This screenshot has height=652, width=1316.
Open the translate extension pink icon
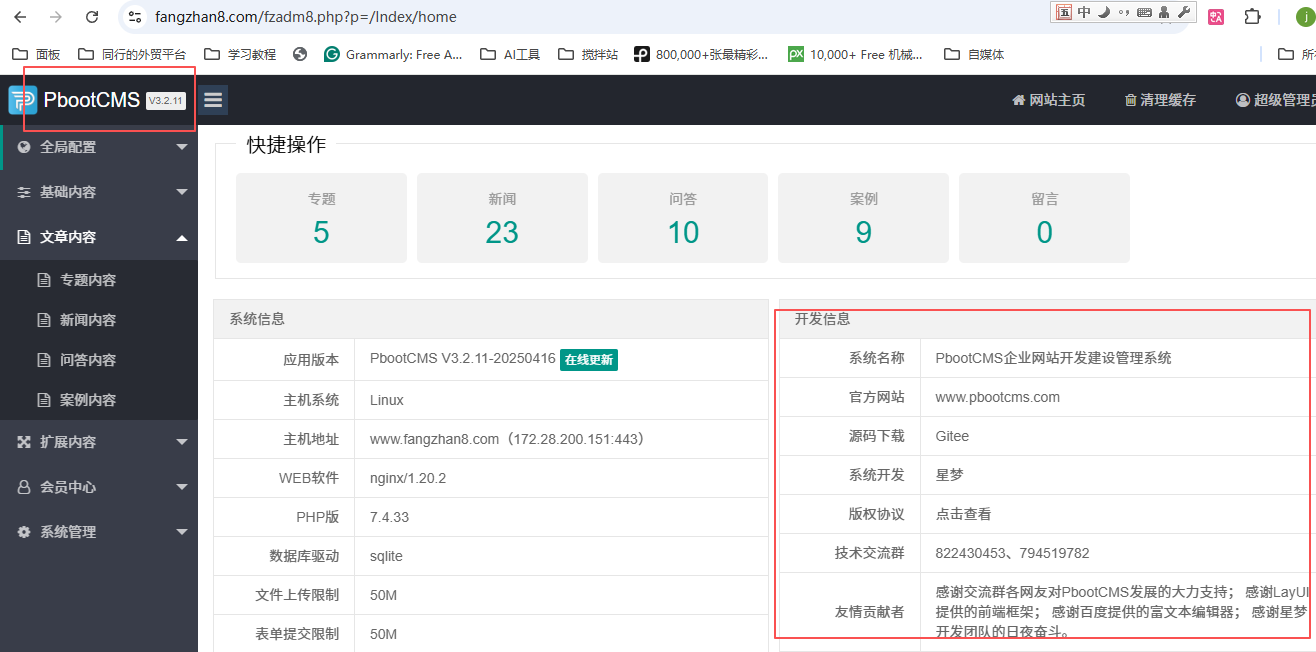[x=1215, y=17]
